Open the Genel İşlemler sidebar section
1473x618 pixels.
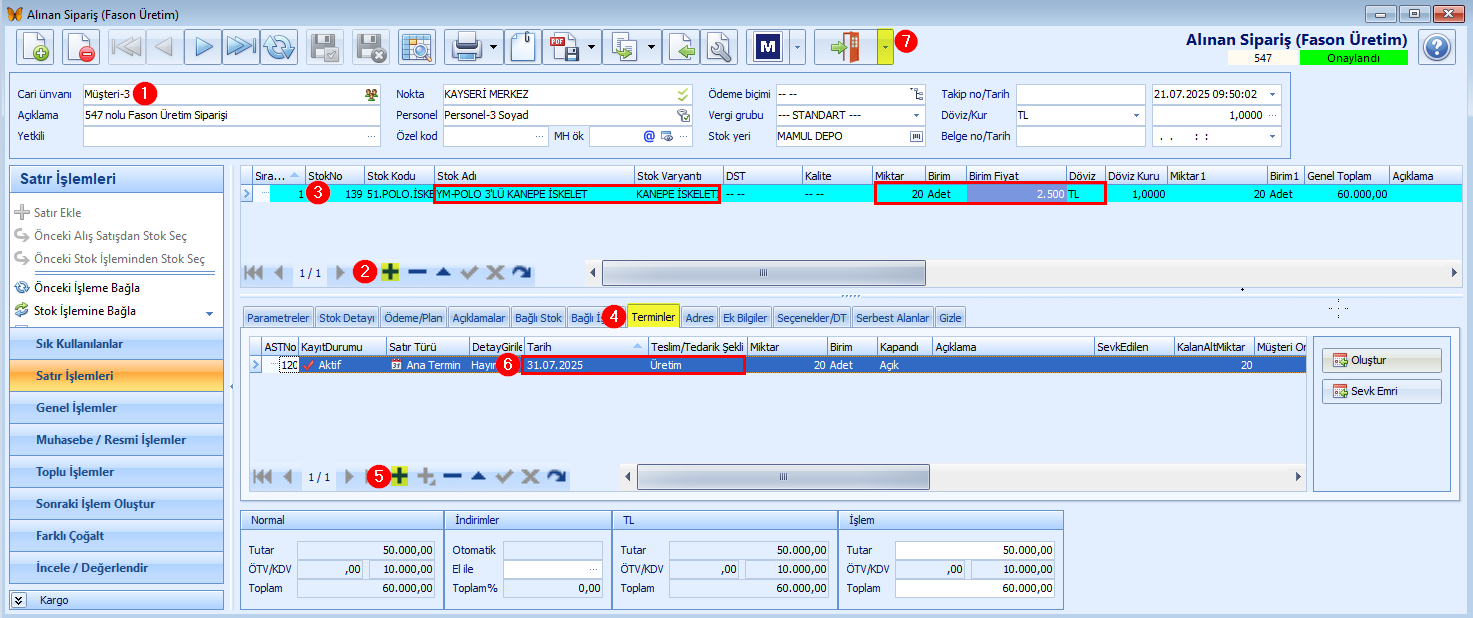[x=116, y=408]
